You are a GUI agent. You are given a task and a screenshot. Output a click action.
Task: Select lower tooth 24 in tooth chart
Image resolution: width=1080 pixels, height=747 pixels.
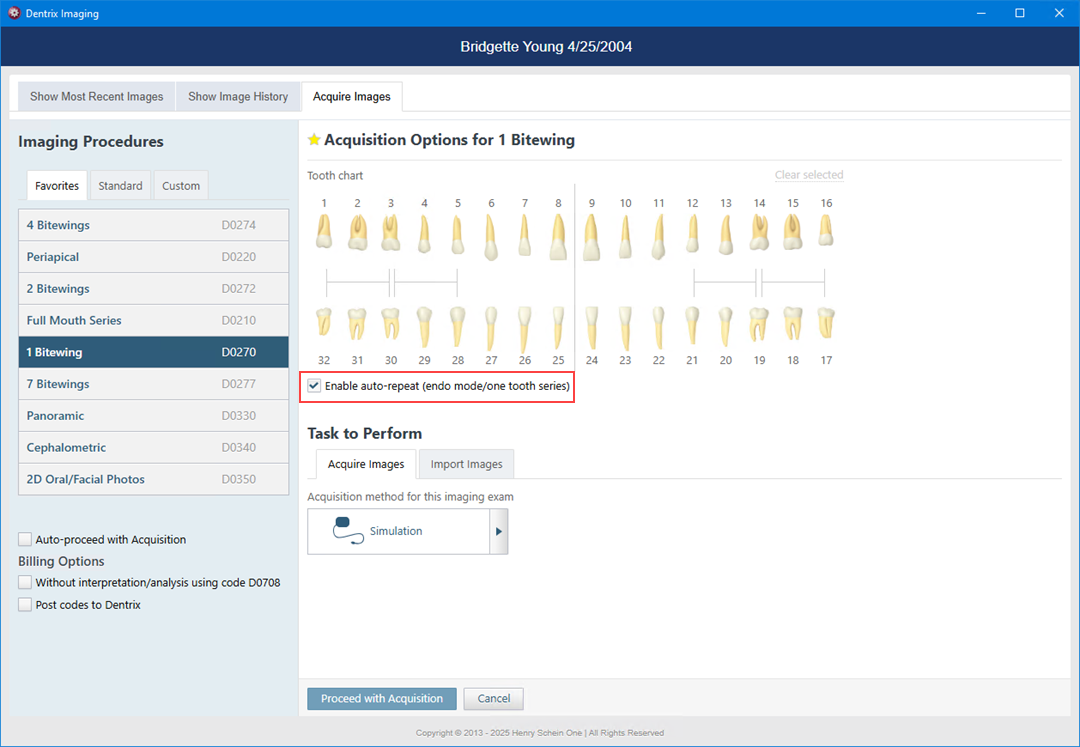tap(592, 327)
